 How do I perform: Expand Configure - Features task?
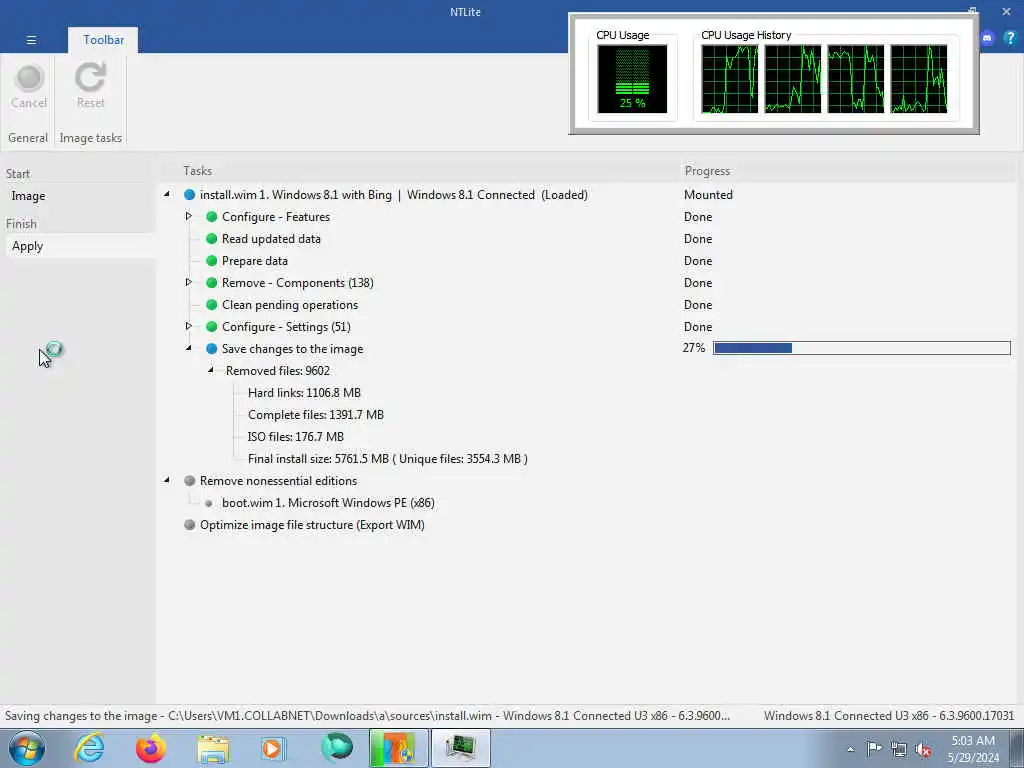(x=189, y=216)
